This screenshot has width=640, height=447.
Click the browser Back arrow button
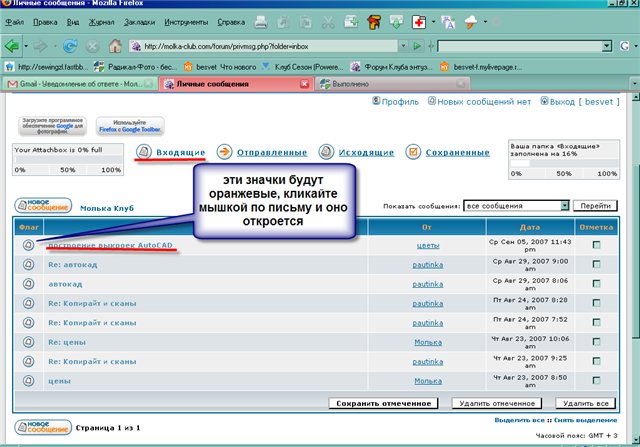tap(14, 45)
